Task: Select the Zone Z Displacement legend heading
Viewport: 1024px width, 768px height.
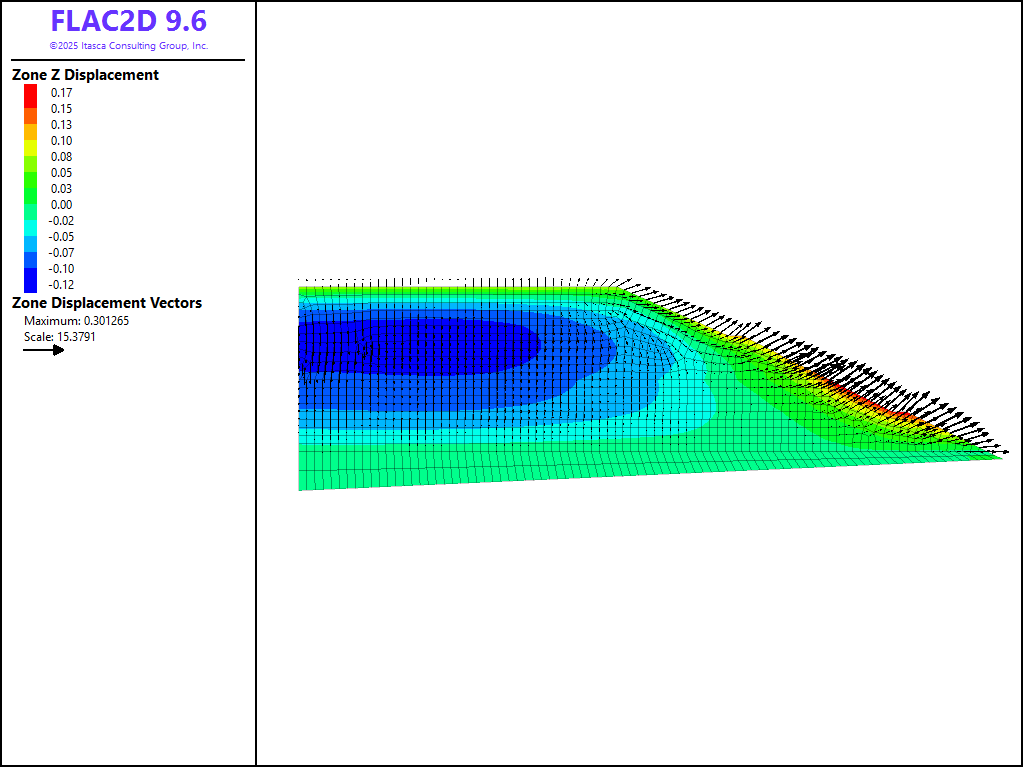Action: coord(85,75)
